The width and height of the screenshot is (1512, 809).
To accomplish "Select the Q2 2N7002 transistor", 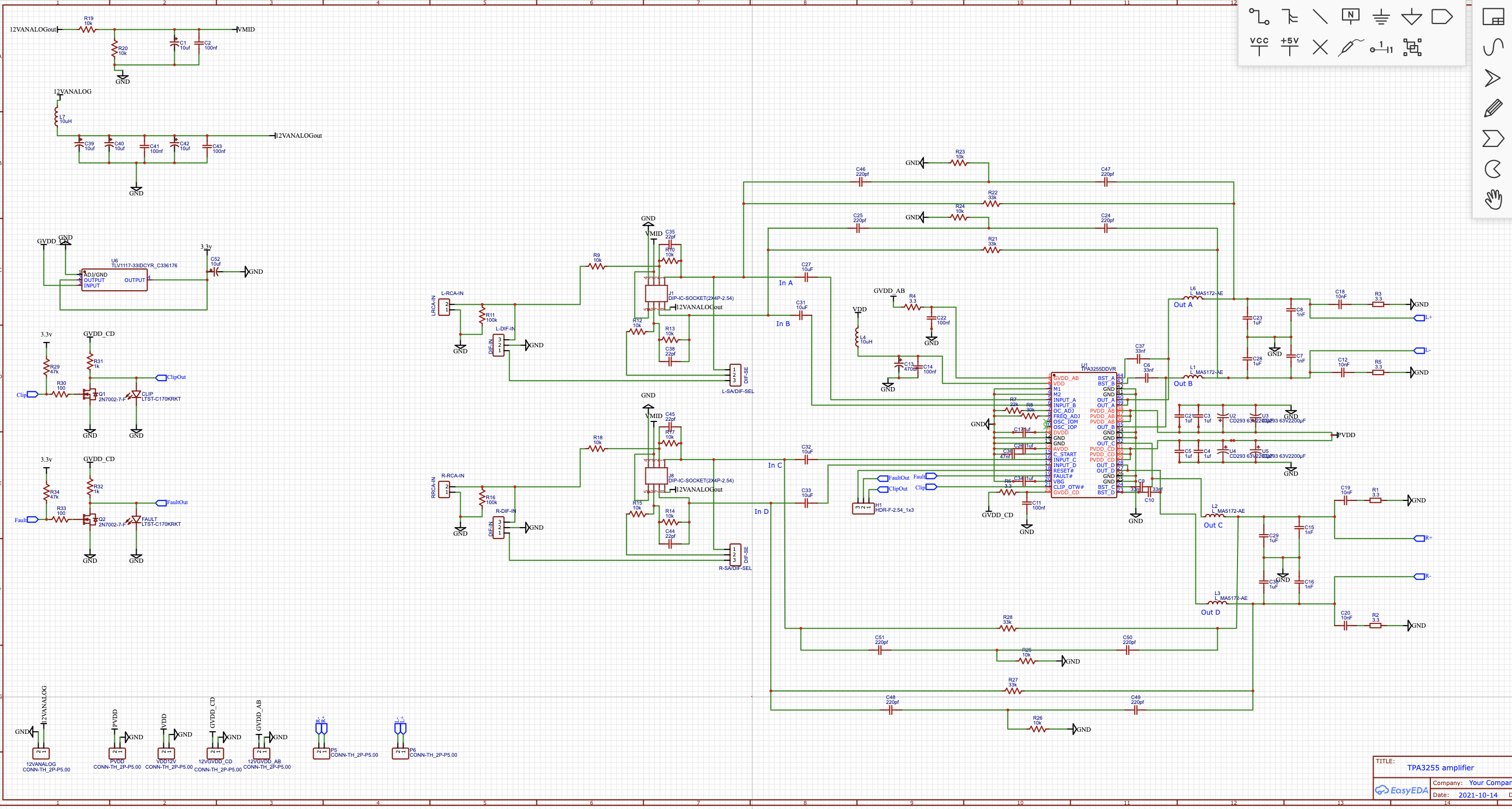I will point(89,519).
